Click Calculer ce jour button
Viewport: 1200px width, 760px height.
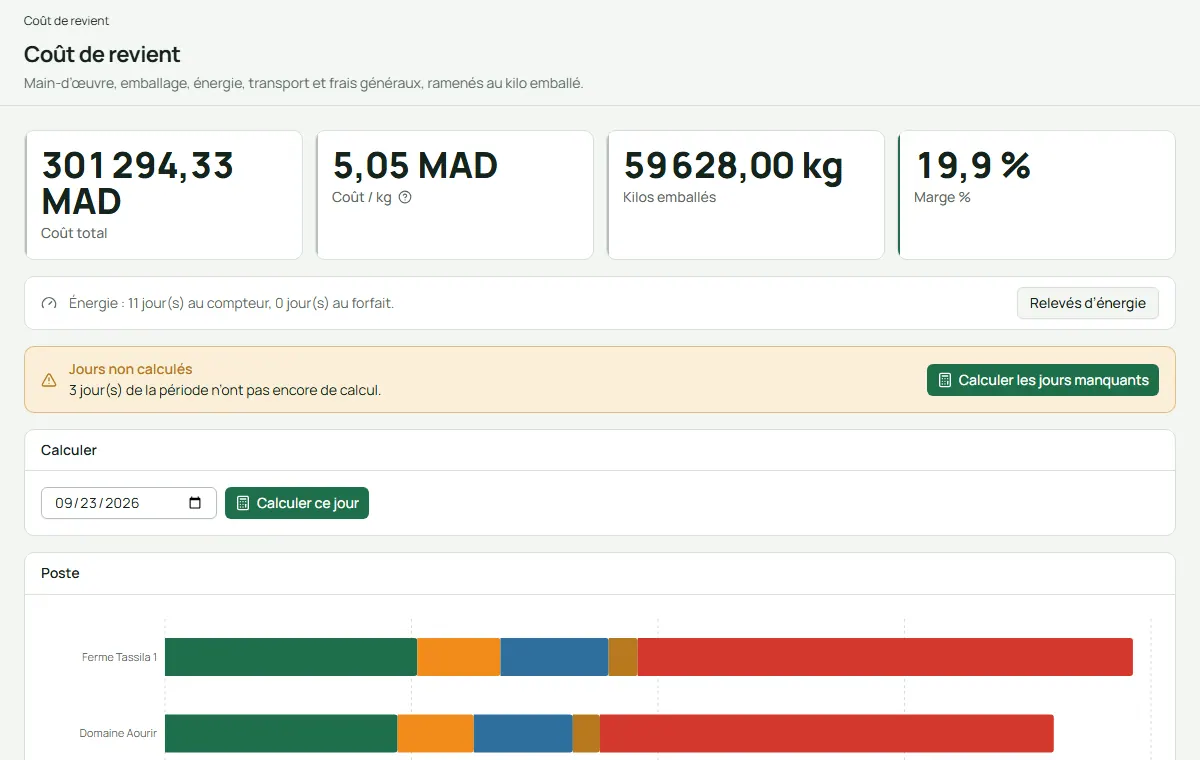(x=297, y=503)
